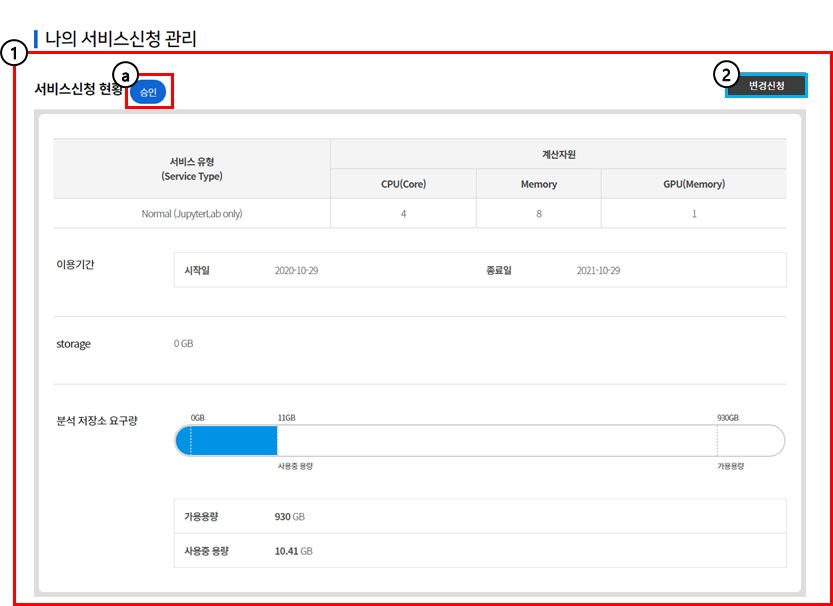Click the 이용기간 label
The height and width of the screenshot is (606, 833).
tap(75, 265)
